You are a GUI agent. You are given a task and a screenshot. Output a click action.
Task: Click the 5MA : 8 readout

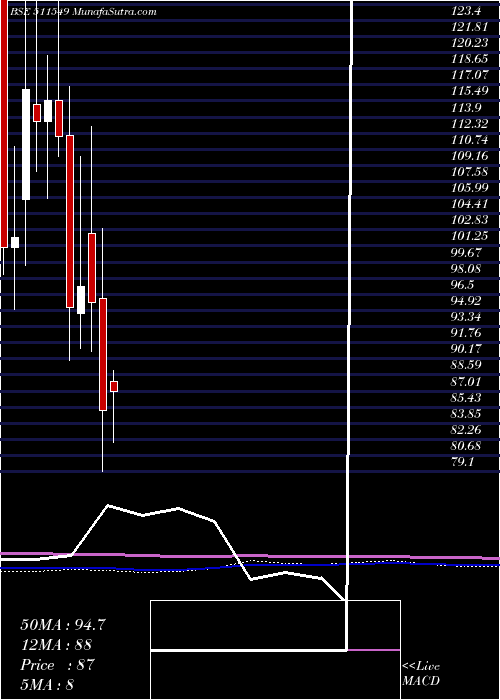coord(47,685)
